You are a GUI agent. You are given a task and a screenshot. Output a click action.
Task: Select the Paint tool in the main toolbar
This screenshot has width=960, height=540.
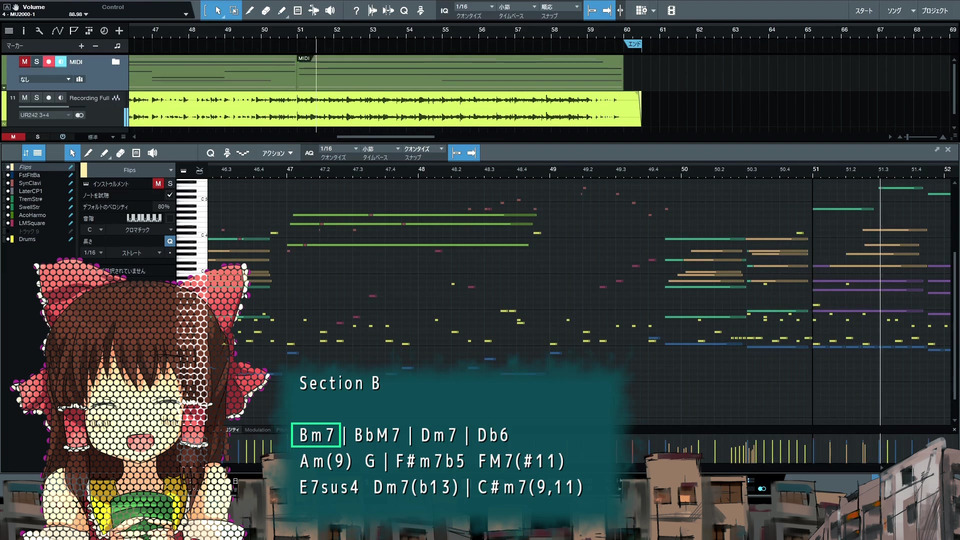(x=282, y=10)
